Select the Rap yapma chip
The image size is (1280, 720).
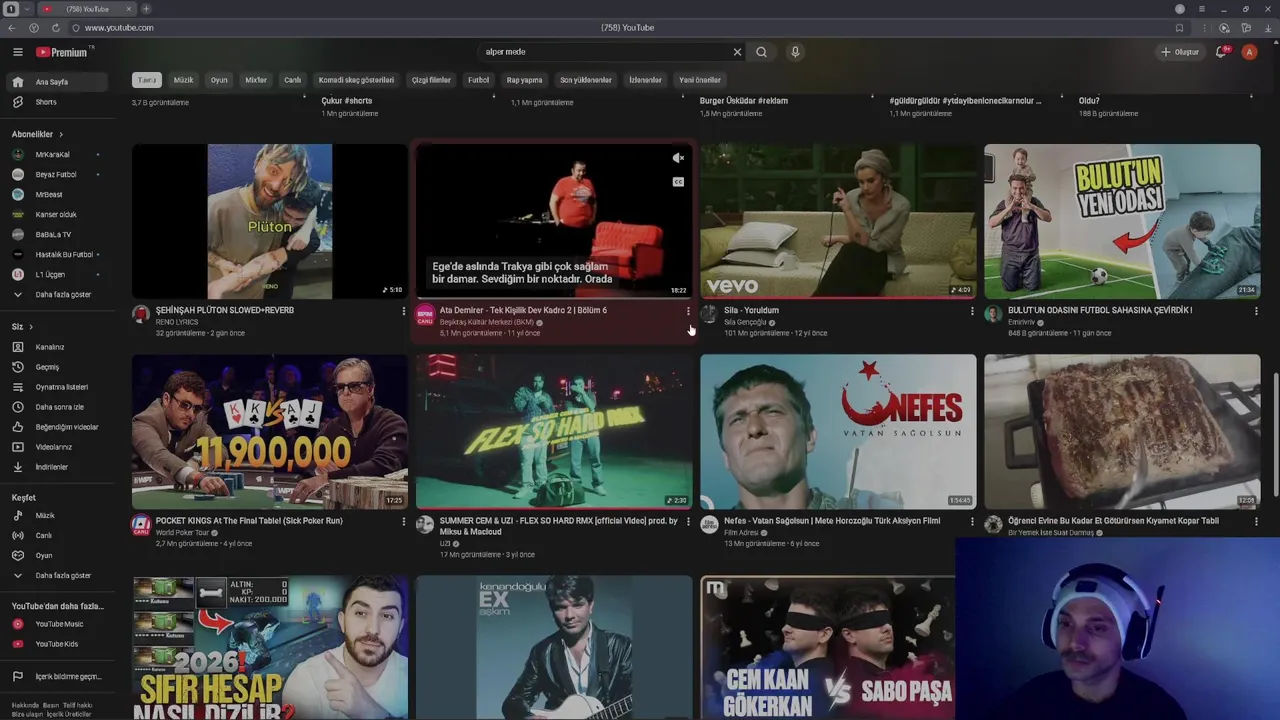click(x=524, y=80)
